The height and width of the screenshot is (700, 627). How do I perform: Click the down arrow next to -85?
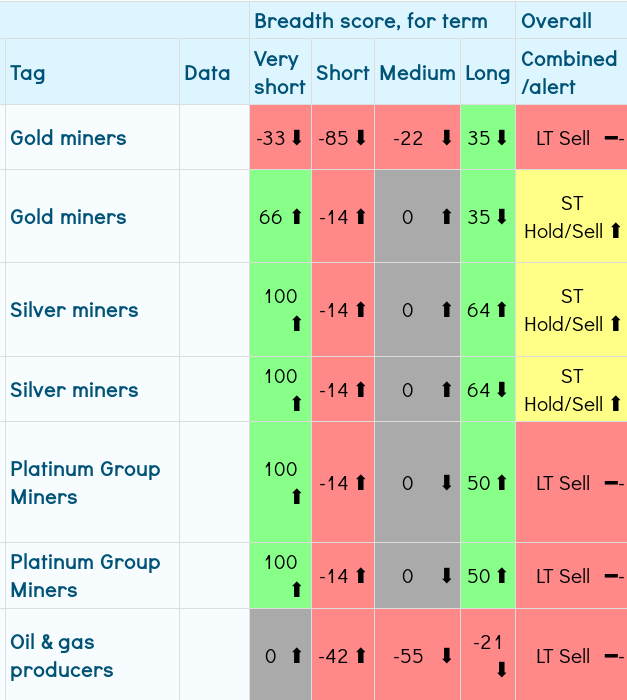pyautogui.click(x=360, y=138)
